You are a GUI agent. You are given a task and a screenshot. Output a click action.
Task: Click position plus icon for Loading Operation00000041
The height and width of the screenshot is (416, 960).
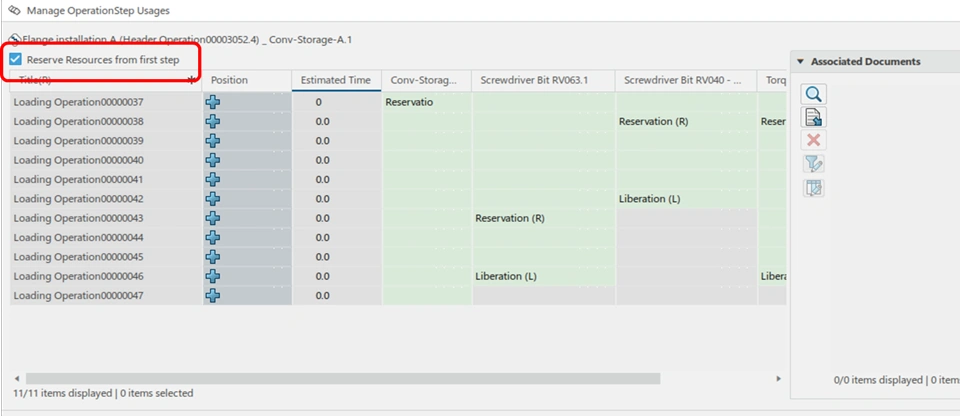(x=213, y=179)
